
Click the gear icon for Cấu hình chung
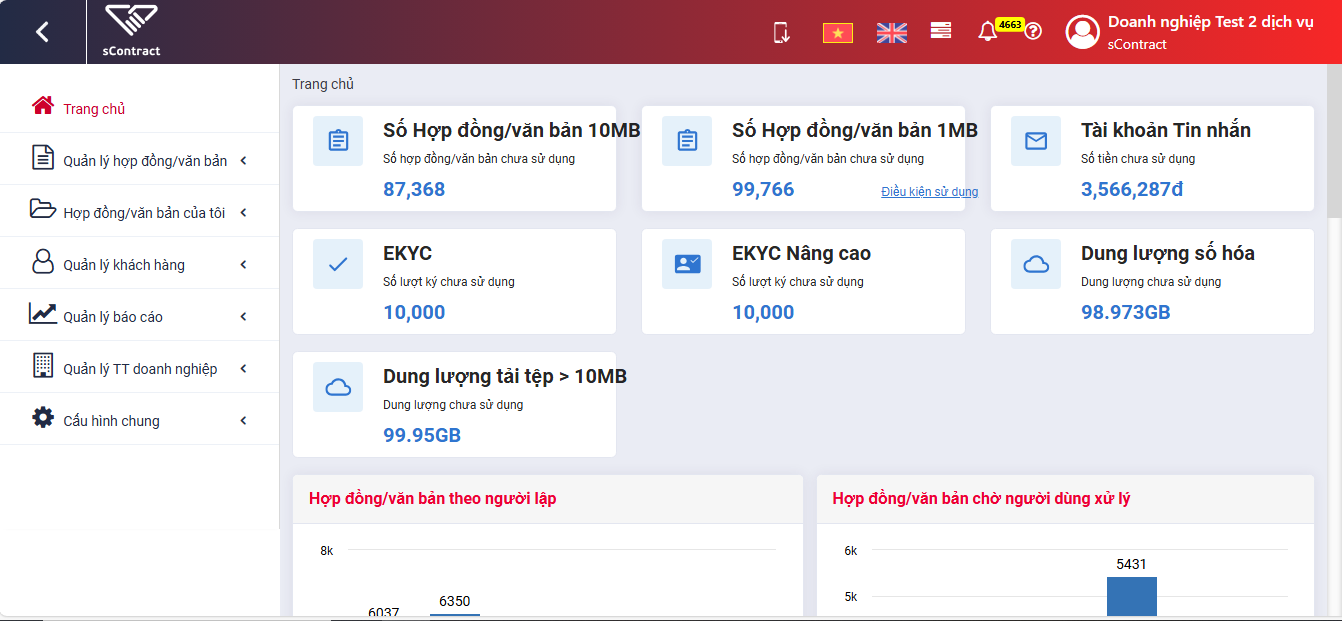tap(42, 417)
